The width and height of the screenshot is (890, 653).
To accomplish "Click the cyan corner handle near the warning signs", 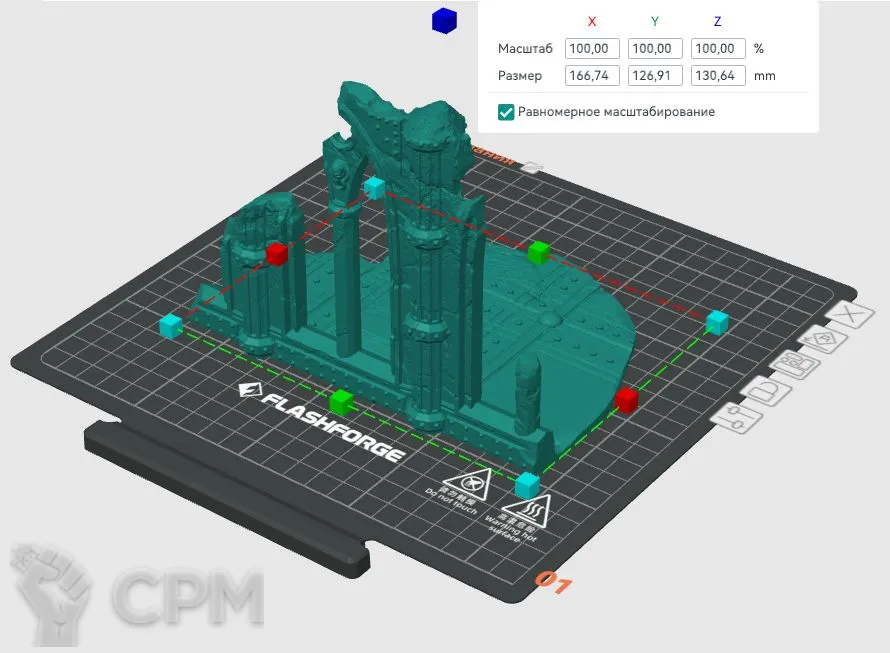I will [527, 484].
